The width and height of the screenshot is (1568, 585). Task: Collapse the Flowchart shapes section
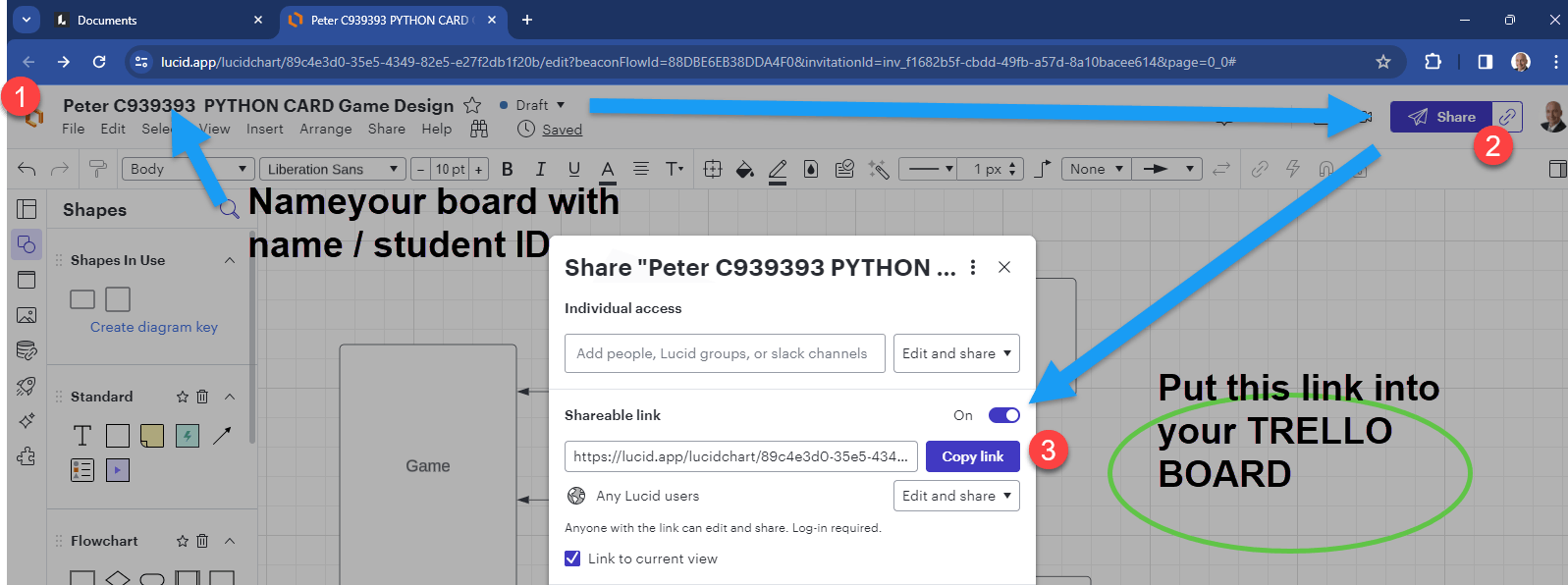point(230,541)
